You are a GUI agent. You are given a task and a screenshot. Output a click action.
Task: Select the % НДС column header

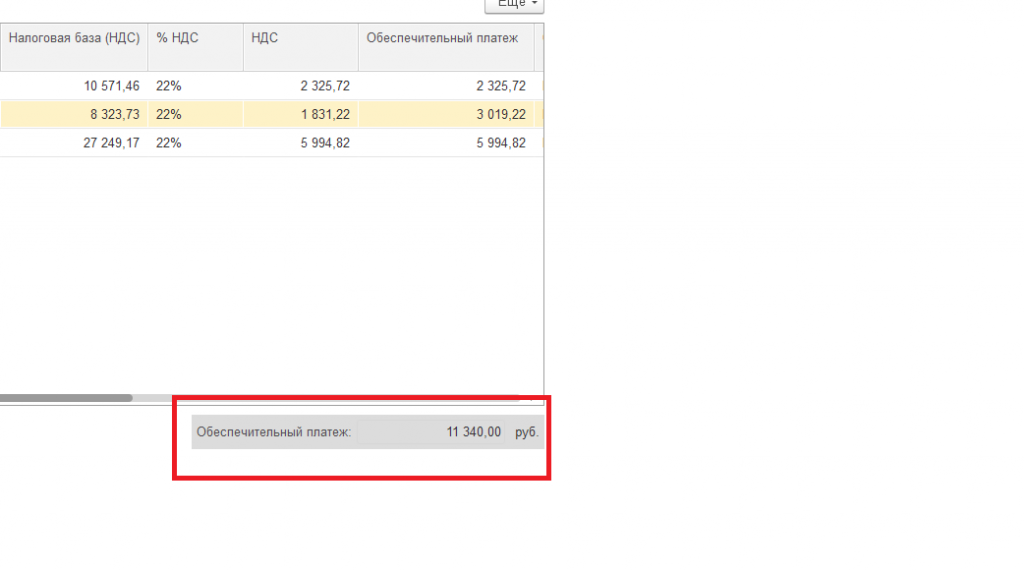[x=195, y=47]
